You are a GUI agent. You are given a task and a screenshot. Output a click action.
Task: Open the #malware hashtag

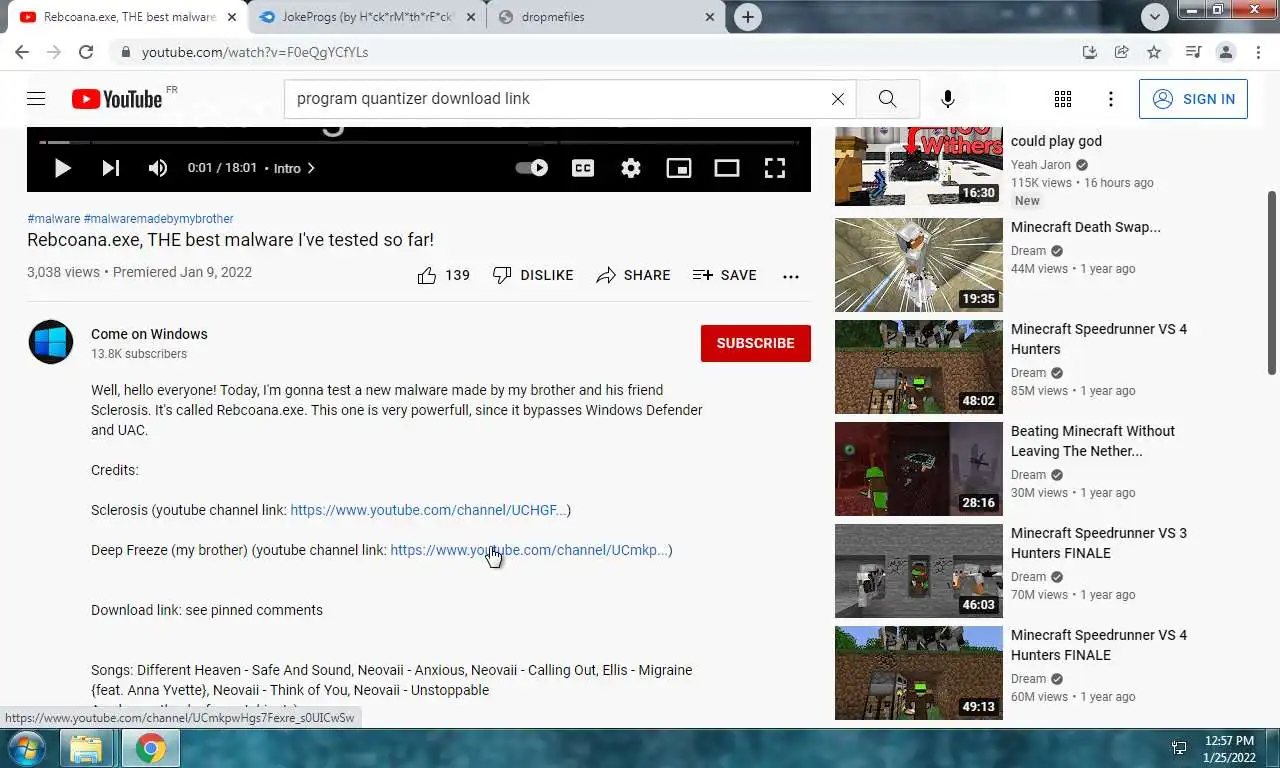pyautogui.click(x=53, y=218)
